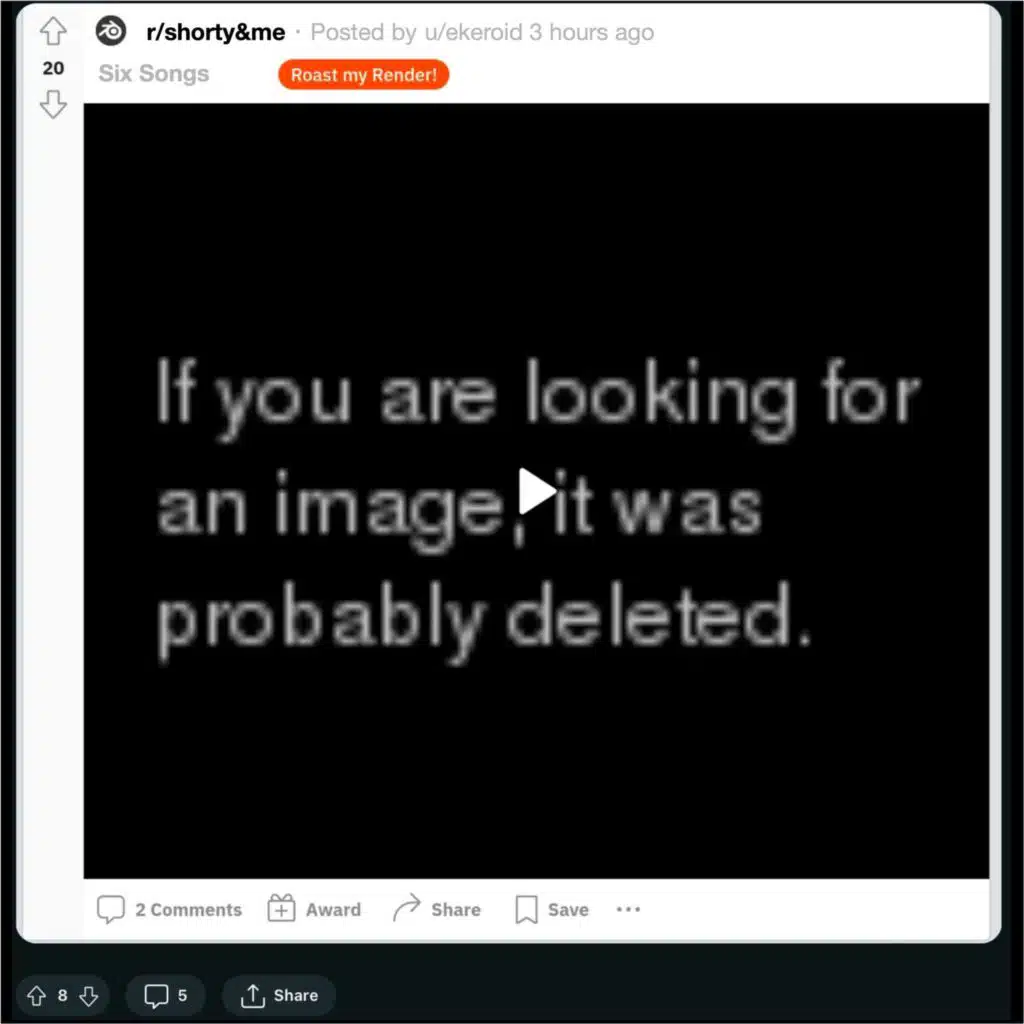Select the Roast my Render! flair tag
Image resolution: width=1024 pixels, height=1024 pixels.
pos(364,74)
